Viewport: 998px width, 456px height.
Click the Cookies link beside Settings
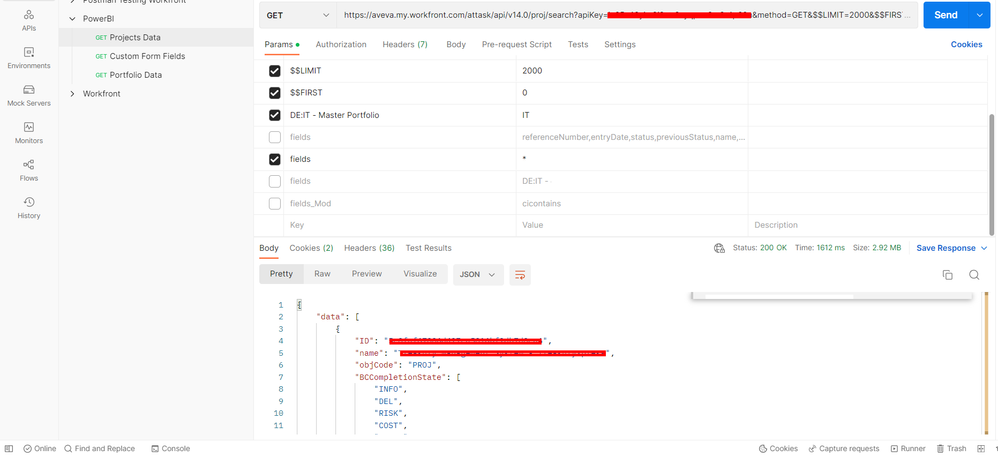(x=966, y=45)
